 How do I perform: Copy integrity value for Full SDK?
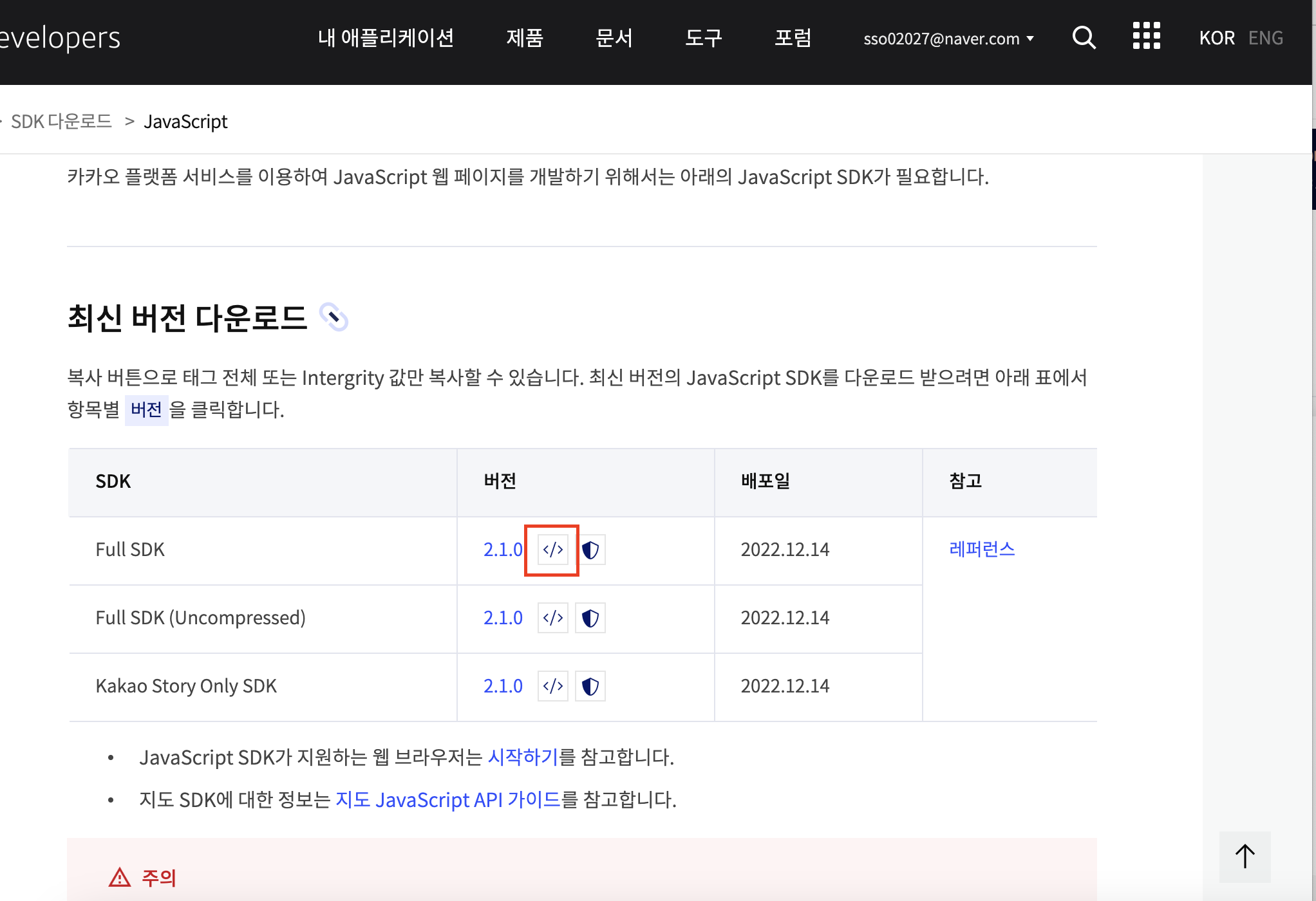[590, 550]
